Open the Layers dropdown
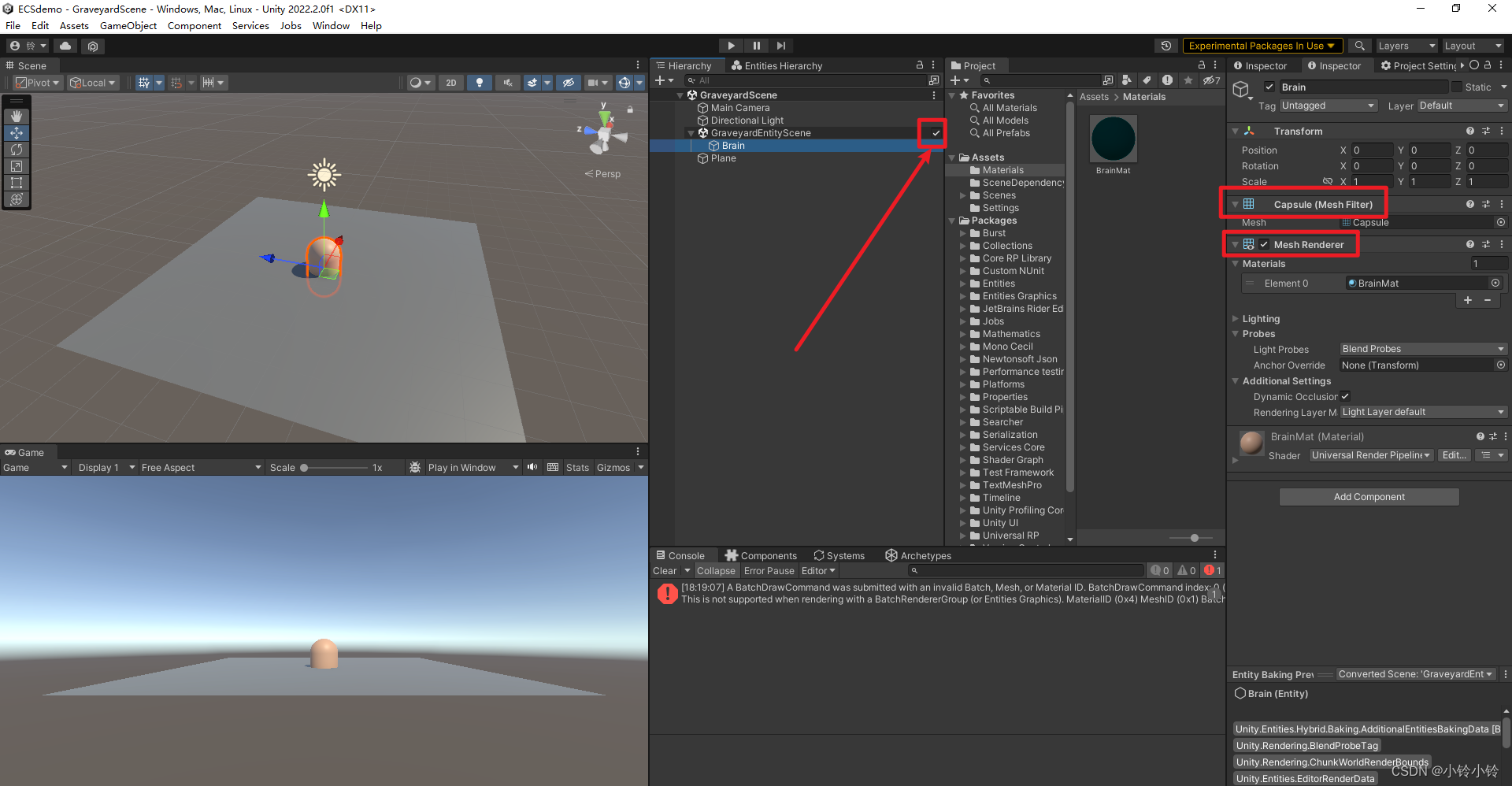The height and width of the screenshot is (786, 1512). click(1406, 46)
